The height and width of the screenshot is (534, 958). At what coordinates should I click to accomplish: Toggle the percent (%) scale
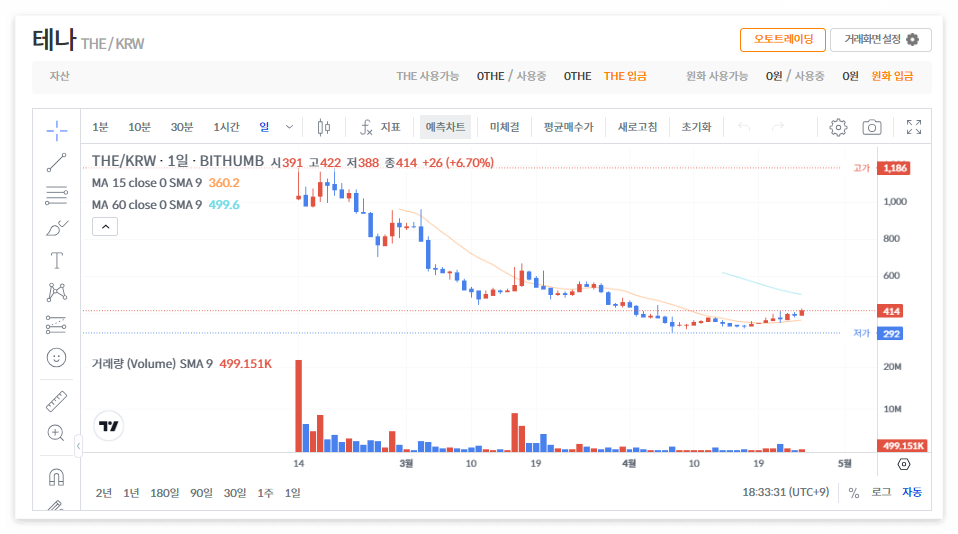pyautogui.click(x=854, y=493)
